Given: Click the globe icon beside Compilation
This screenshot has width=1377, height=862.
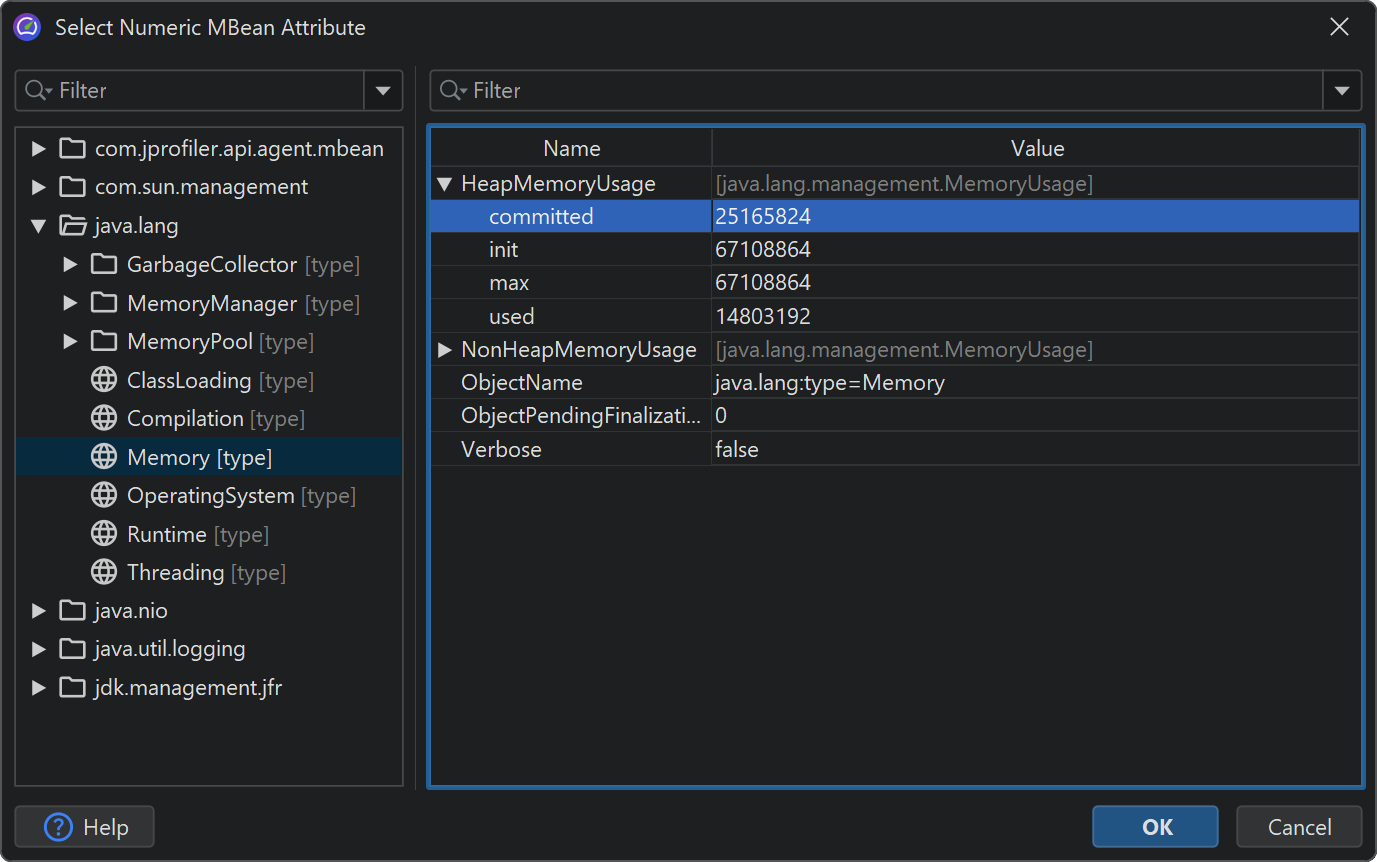Looking at the screenshot, I should (103, 418).
